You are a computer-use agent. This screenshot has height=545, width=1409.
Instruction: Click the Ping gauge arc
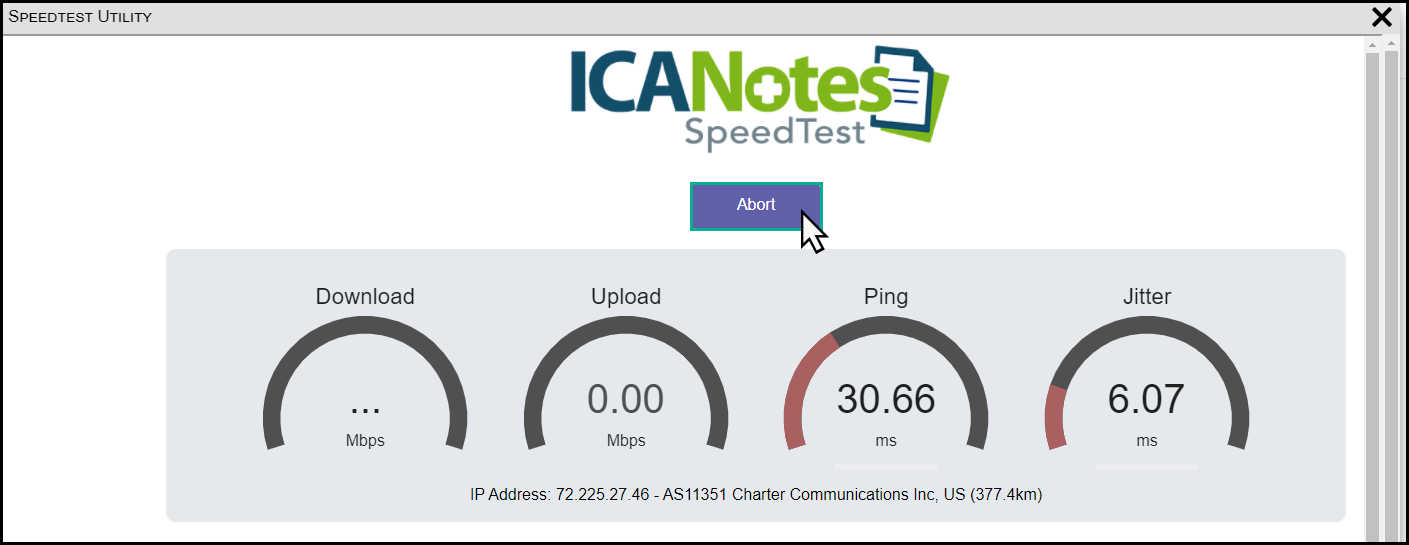tap(886, 326)
